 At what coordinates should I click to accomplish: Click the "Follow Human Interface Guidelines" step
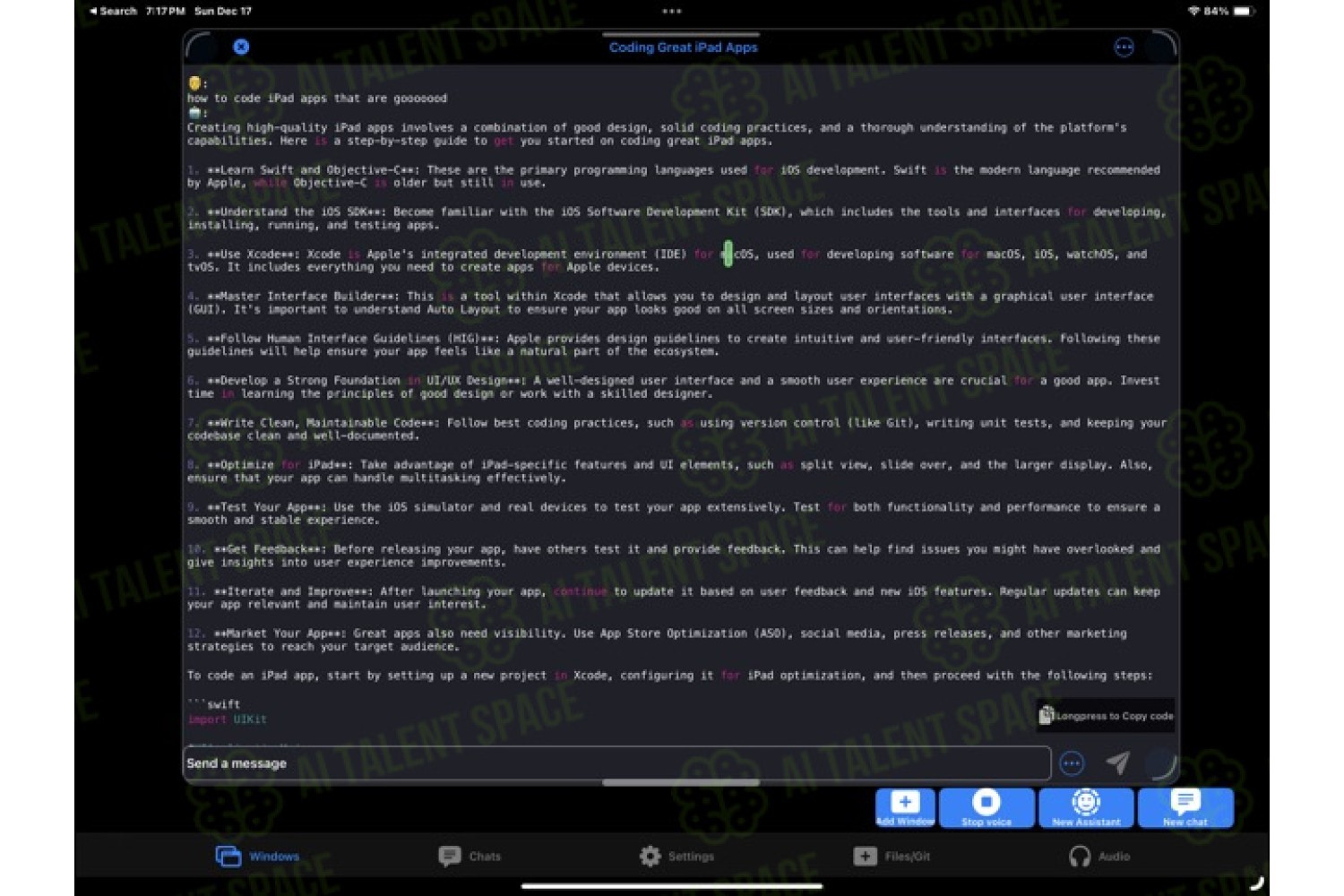tap(674, 345)
